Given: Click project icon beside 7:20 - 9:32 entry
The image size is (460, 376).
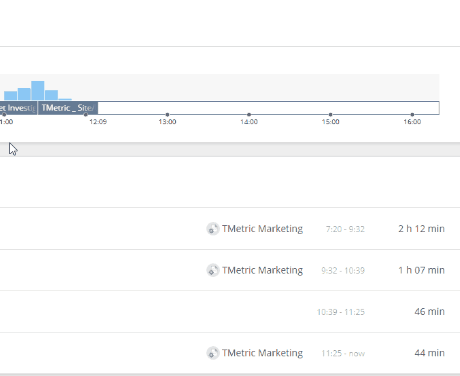Looking at the screenshot, I should coord(213,229).
